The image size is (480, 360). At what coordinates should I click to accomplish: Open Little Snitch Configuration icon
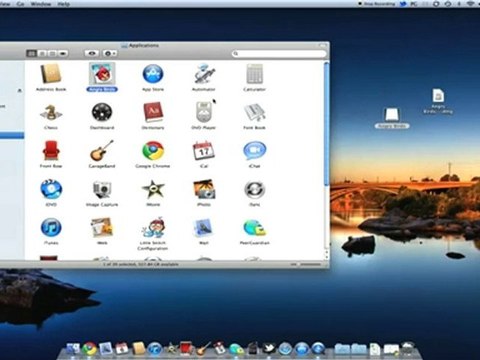click(153, 228)
